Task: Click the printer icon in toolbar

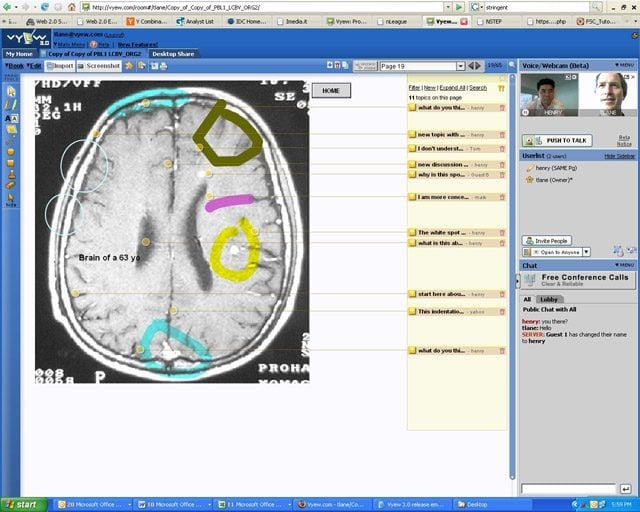Action: tap(164, 66)
